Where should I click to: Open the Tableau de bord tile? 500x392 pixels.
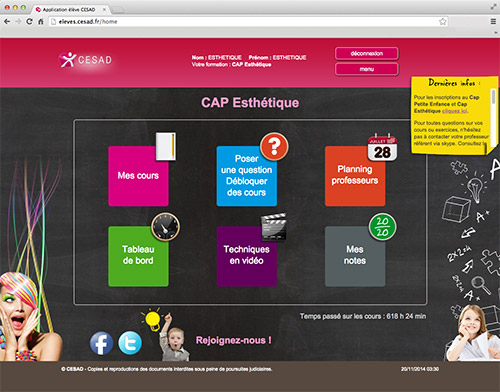tap(138, 256)
